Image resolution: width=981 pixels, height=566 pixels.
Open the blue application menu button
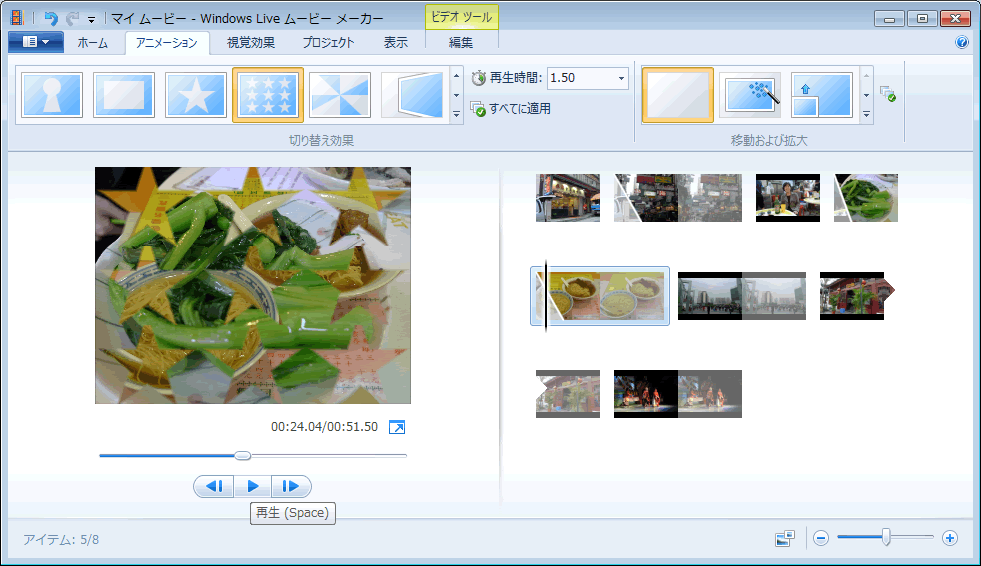coord(35,42)
